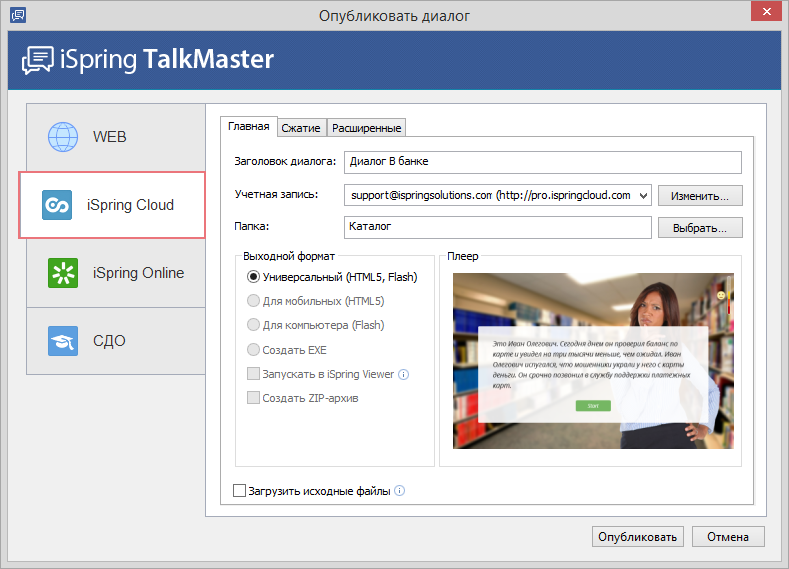Screen dimensions: 789x569
Task: Click the iSpring TalkMaster chat logo
Action: (x=38, y=60)
